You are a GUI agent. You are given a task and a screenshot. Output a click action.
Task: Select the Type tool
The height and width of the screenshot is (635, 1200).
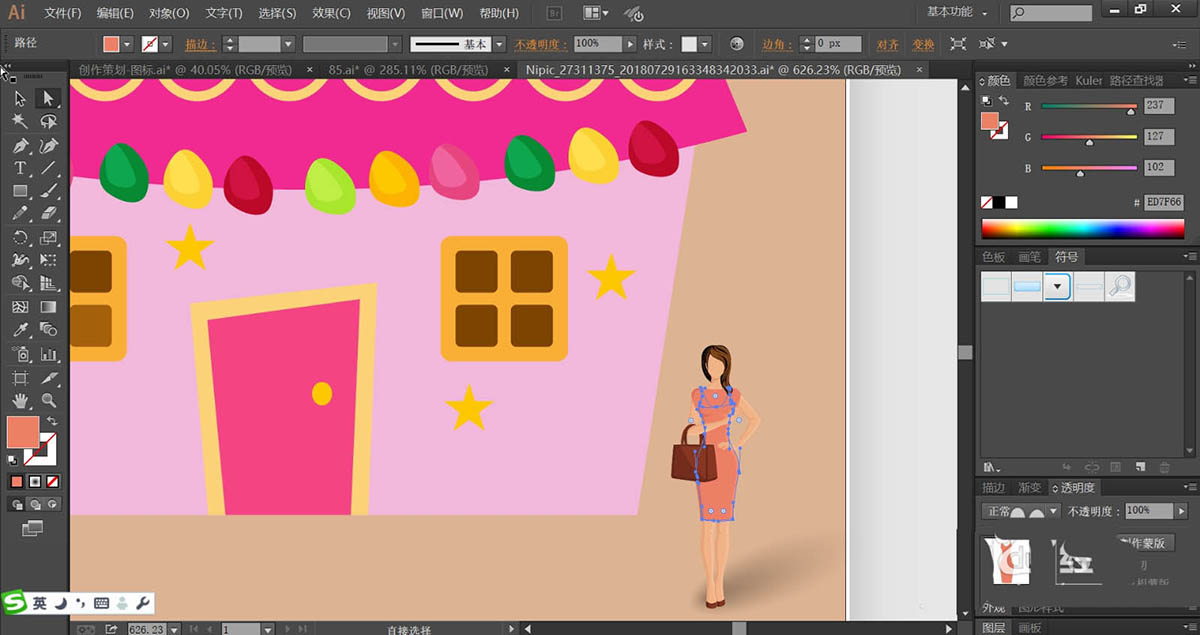20,168
